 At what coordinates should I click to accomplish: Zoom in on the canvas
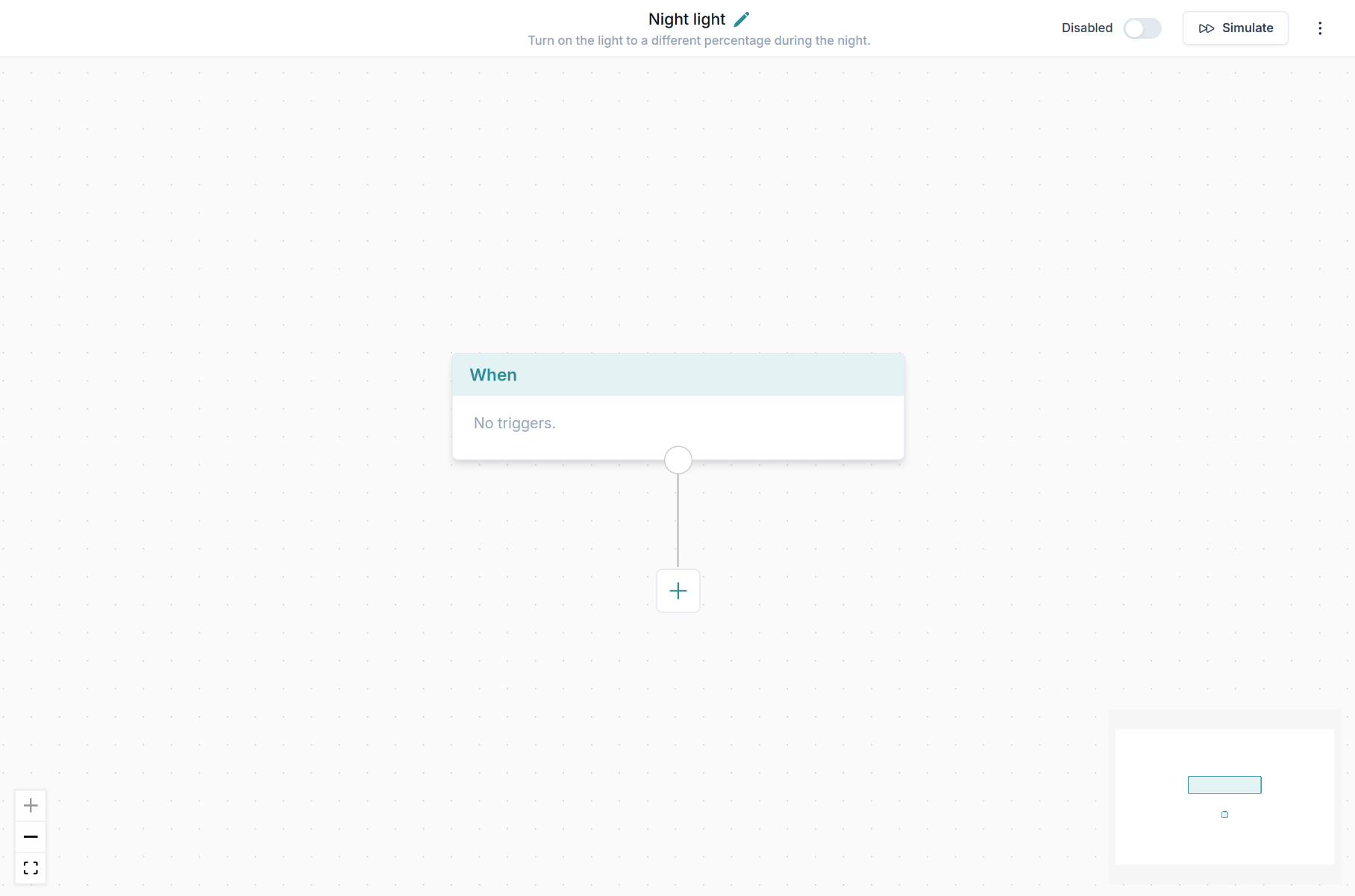coord(31,806)
